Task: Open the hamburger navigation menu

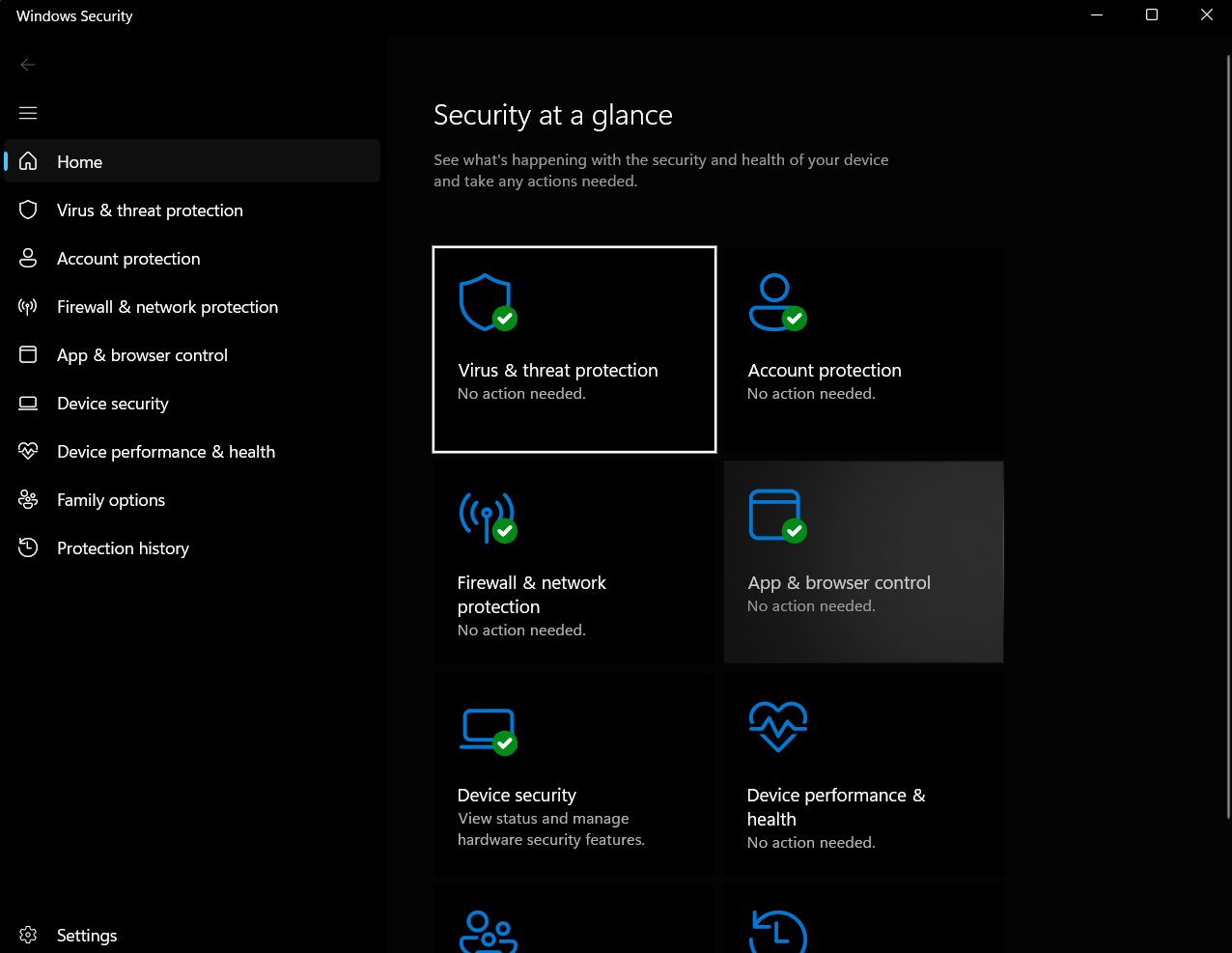Action: click(28, 113)
